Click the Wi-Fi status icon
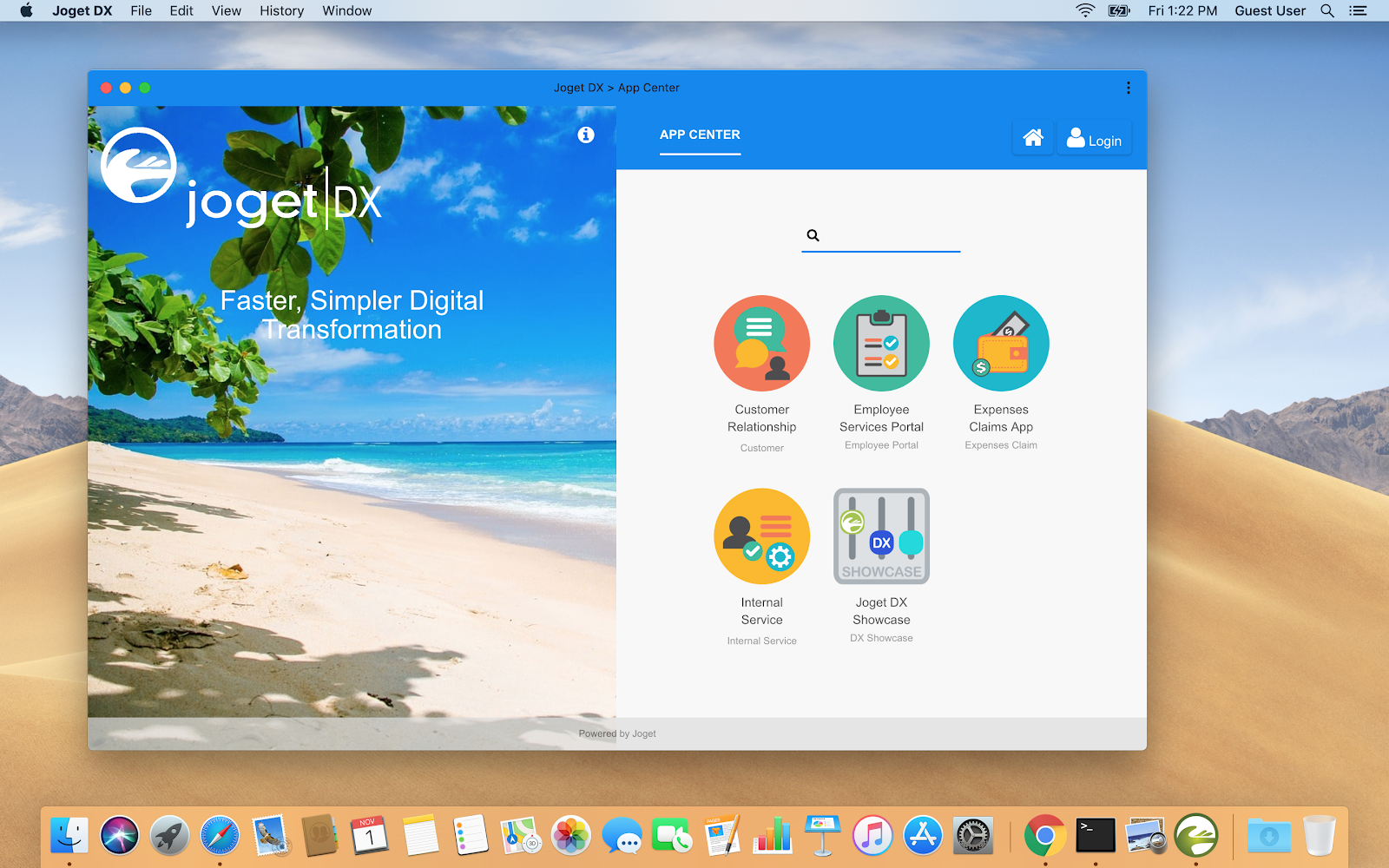 point(1085,10)
